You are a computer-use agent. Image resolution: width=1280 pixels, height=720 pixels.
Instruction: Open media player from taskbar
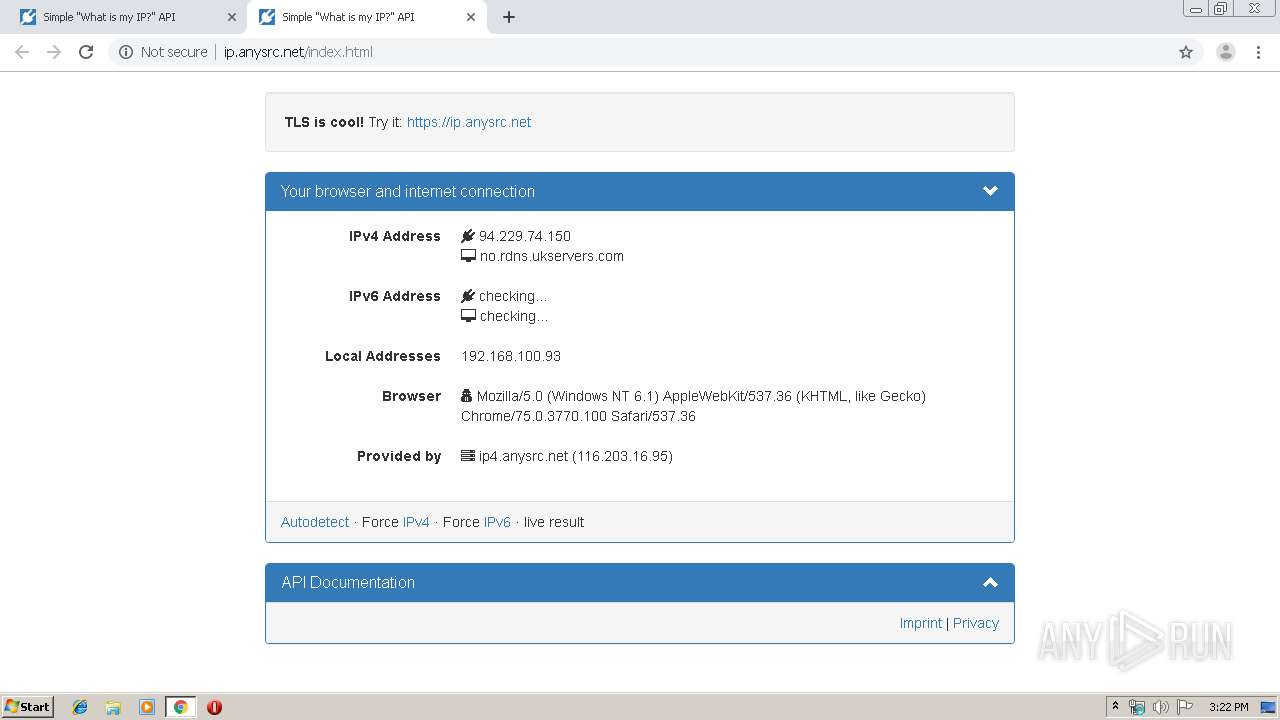pos(147,707)
